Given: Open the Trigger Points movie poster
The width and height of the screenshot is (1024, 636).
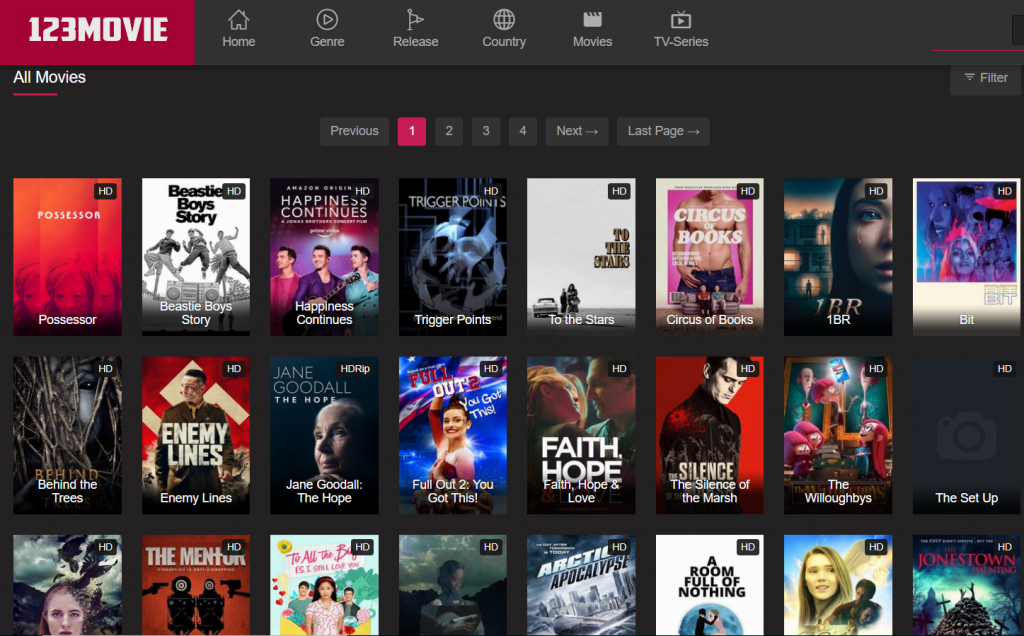Looking at the screenshot, I should [453, 257].
